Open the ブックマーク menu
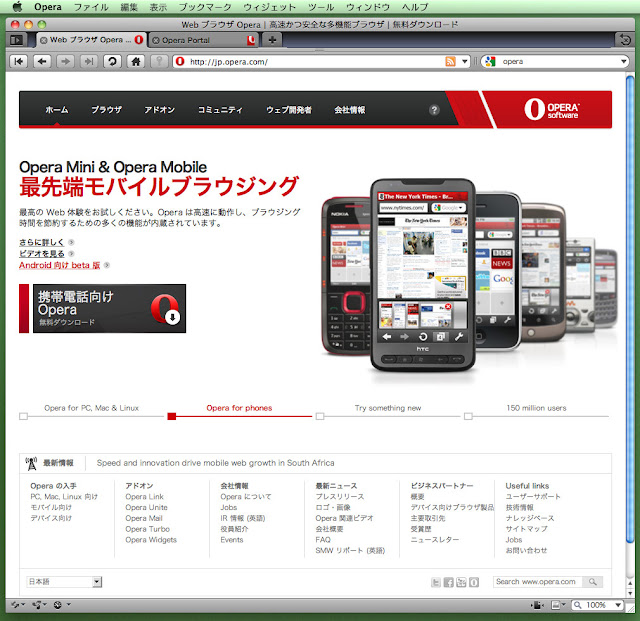The image size is (640, 621). click(205, 7)
